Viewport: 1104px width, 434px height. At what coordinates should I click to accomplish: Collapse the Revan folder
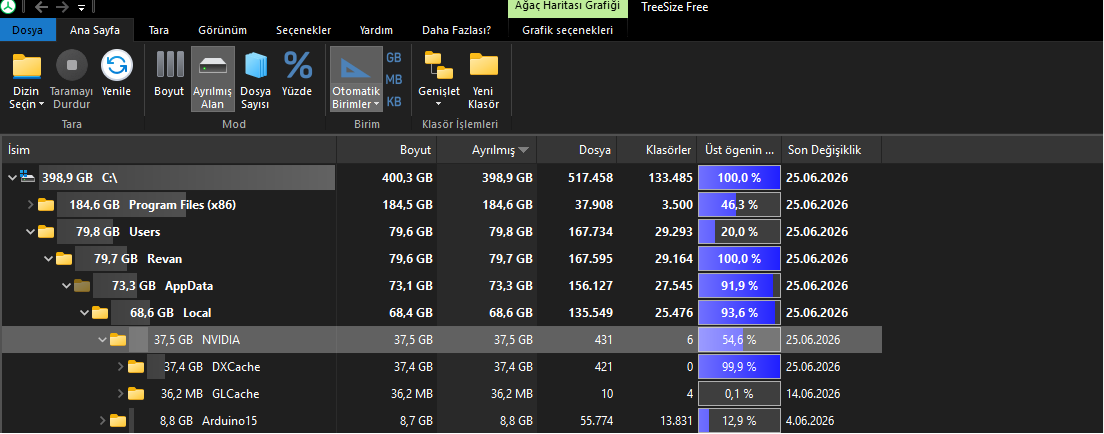(x=49, y=259)
